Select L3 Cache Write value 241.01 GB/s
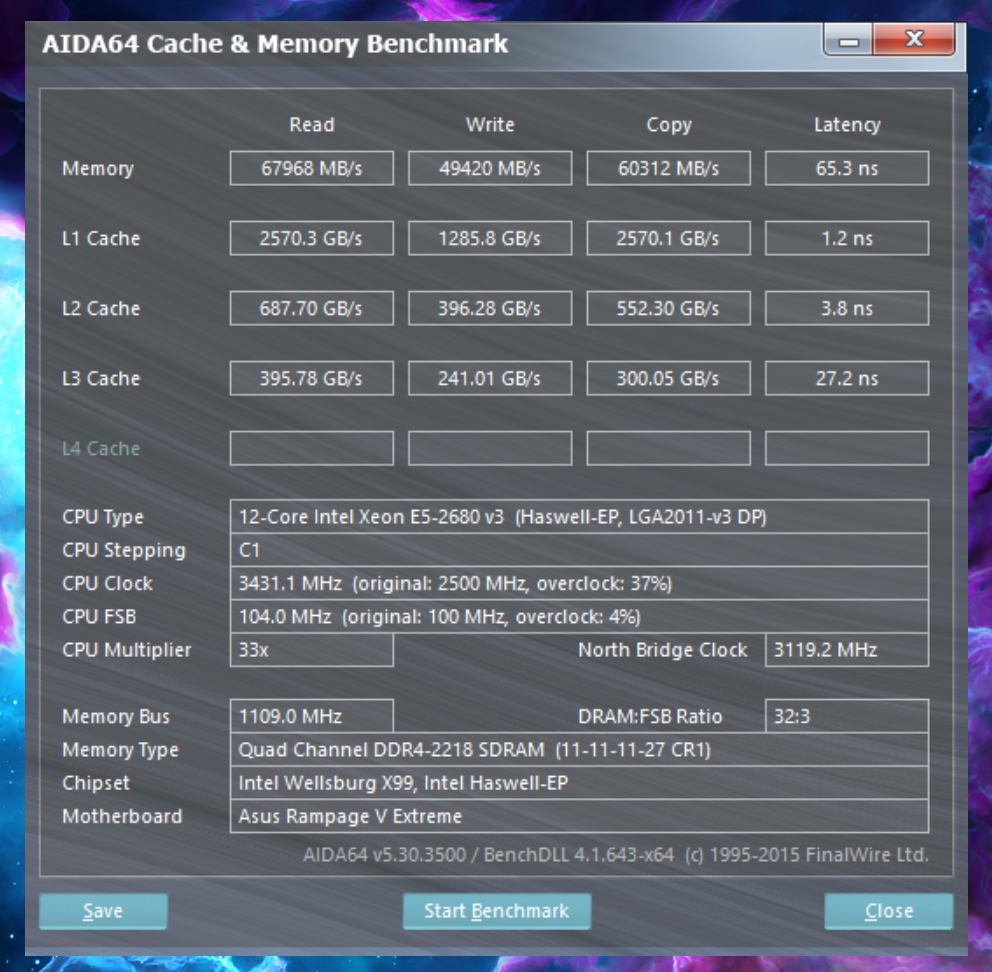992x972 pixels. (490, 378)
